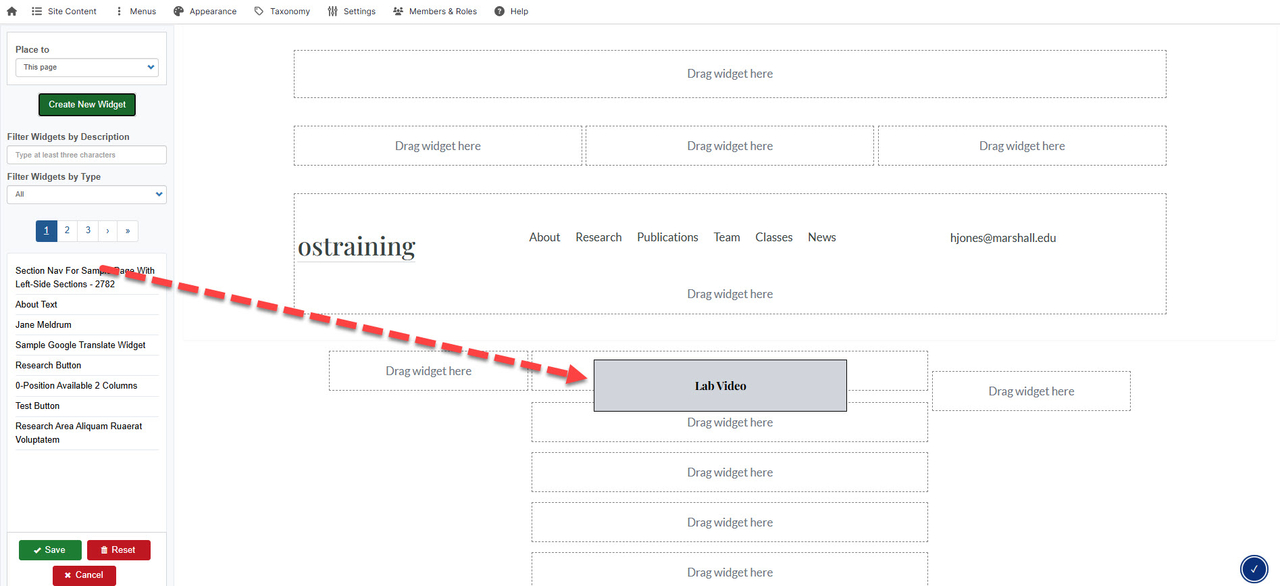Click the red Reset button
Screen dimensions: 1280x586
(x=118, y=550)
